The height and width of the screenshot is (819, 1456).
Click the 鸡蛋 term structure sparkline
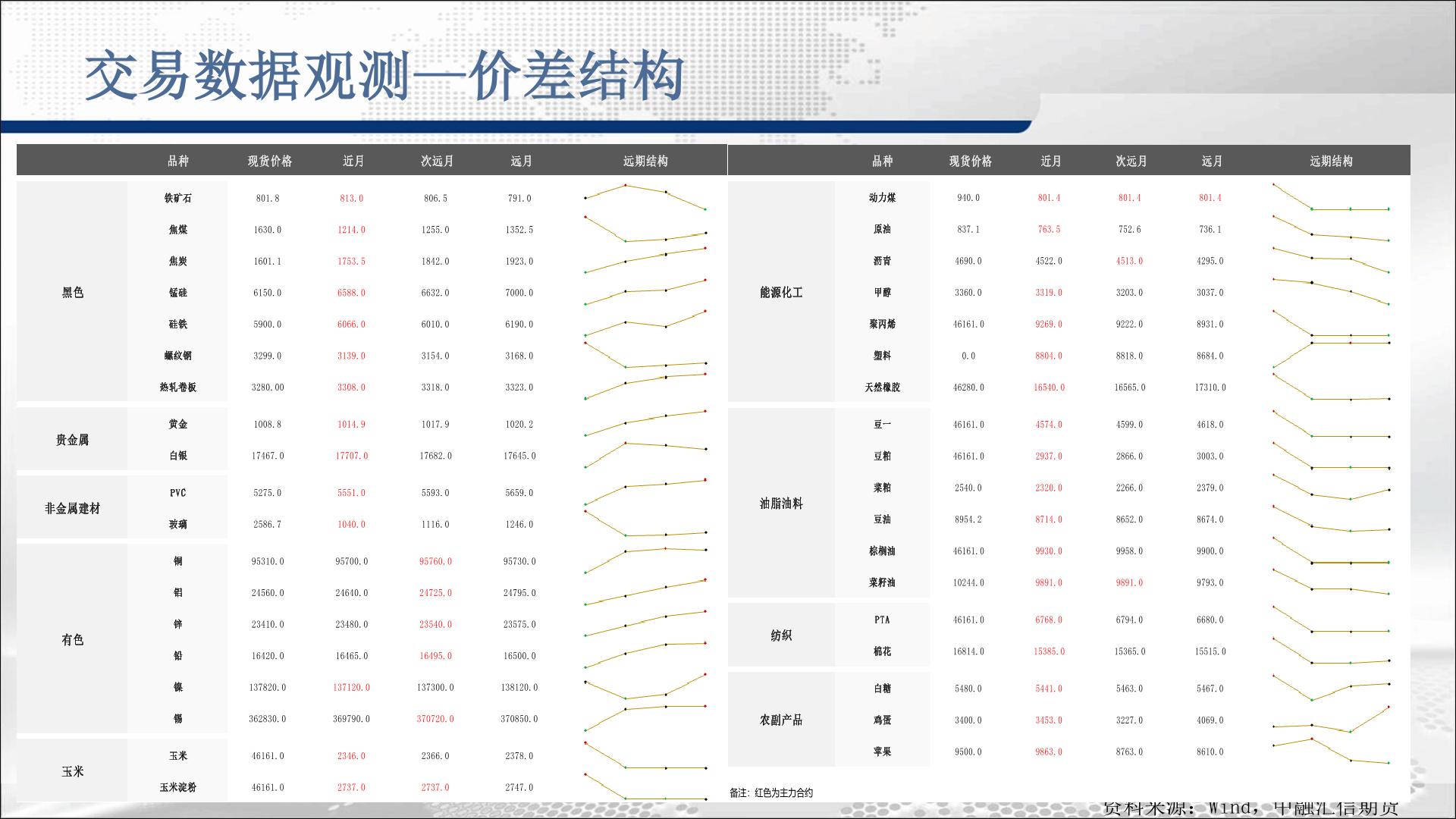[x=1331, y=720]
